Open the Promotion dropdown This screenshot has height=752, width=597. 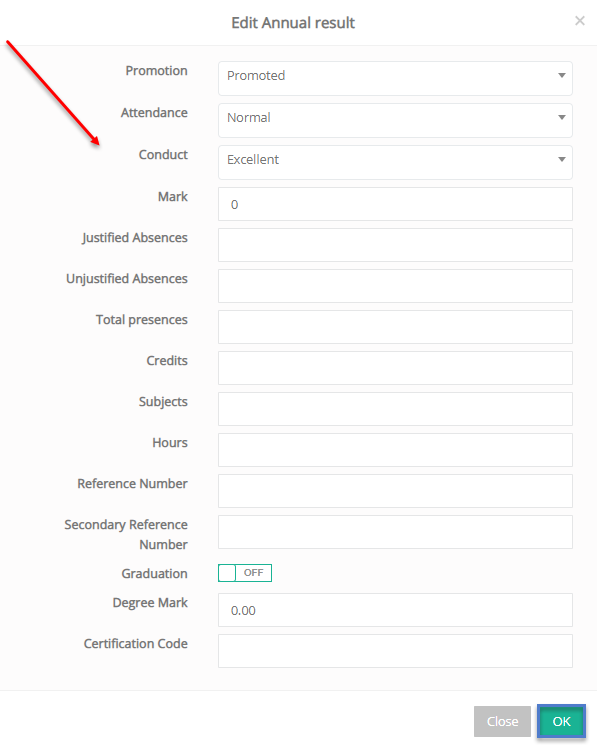pyautogui.click(x=395, y=78)
